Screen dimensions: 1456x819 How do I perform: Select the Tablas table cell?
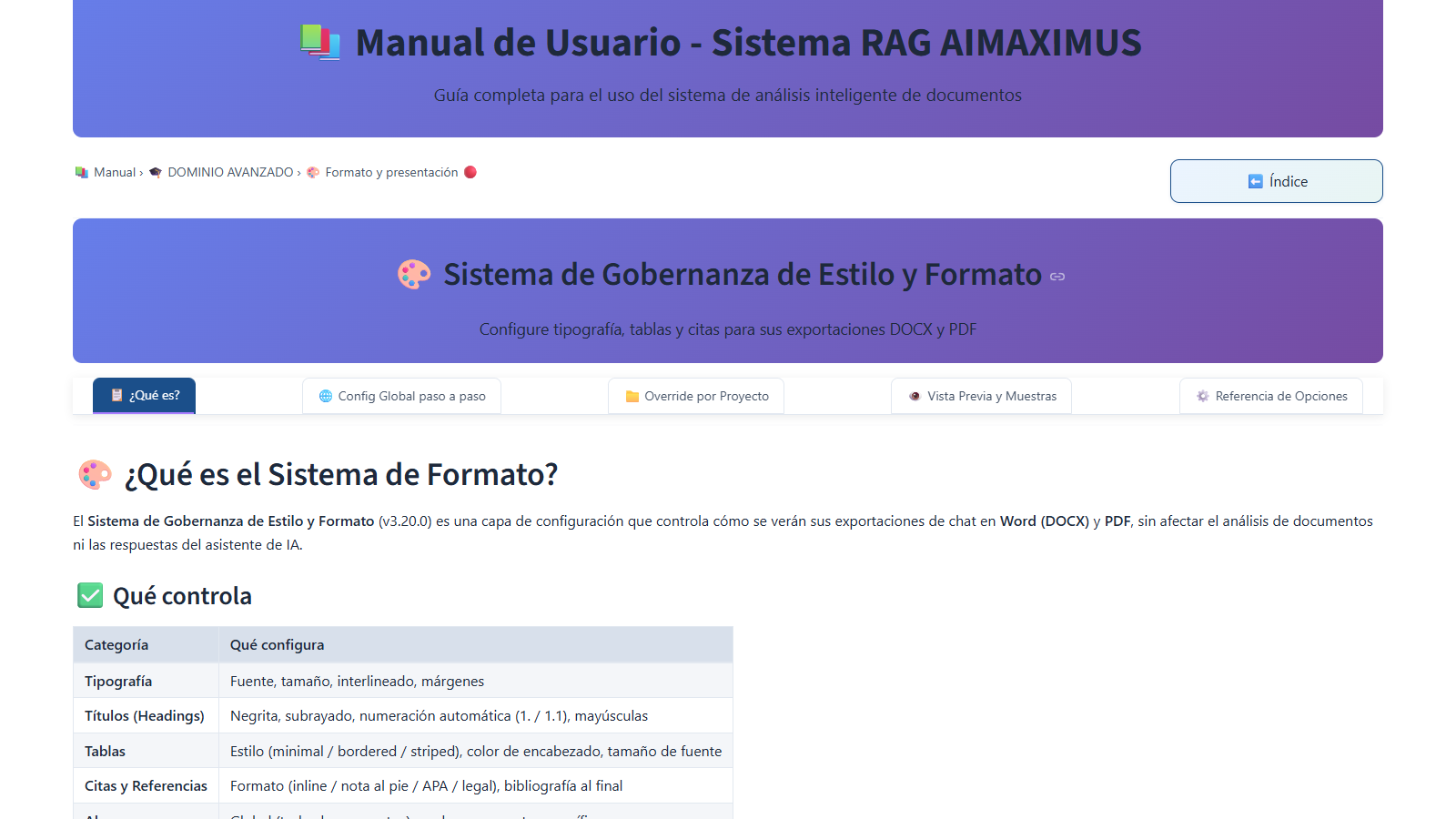pyautogui.click(x=146, y=751)
